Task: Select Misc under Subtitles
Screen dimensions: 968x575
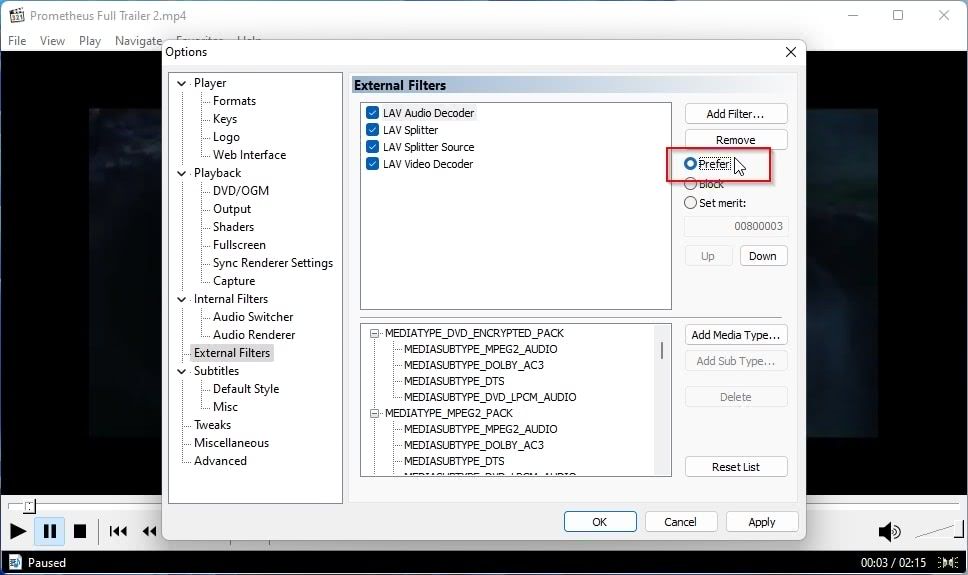Action: [225, 407]
